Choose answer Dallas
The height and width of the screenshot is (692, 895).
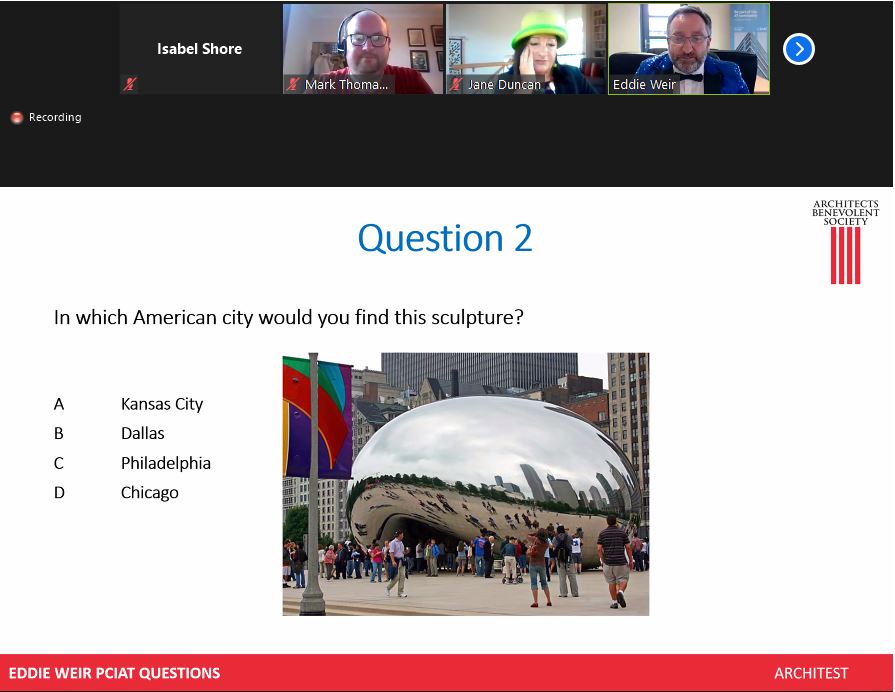[143, 433]
